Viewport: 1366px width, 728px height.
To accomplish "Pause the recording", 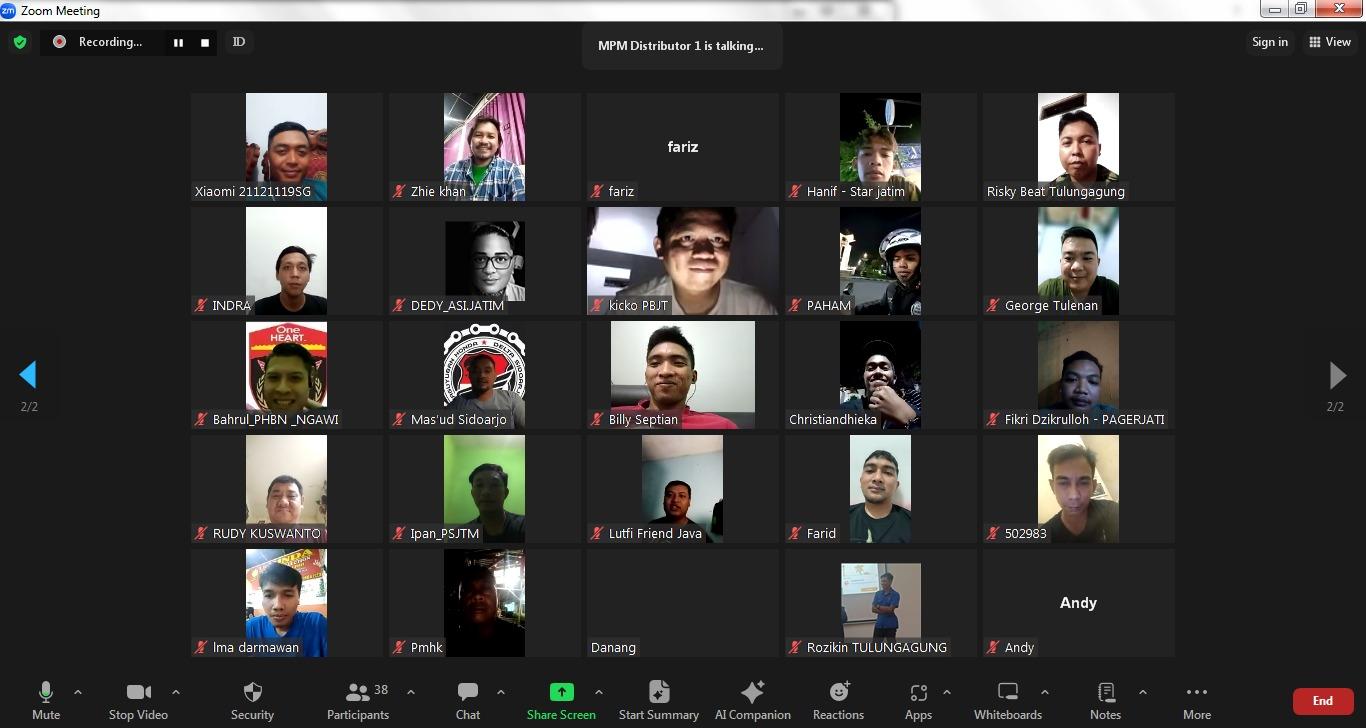I will click(x=178, y=43).
